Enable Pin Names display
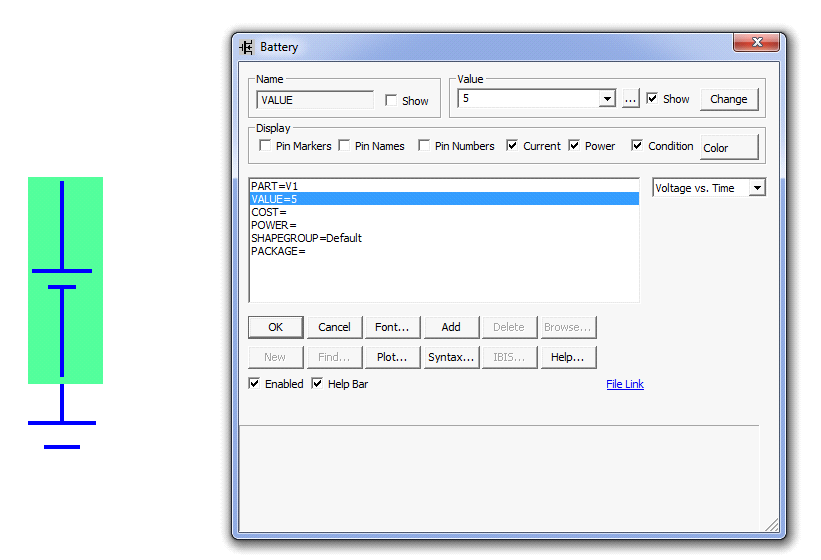 (x=344, y=145)
